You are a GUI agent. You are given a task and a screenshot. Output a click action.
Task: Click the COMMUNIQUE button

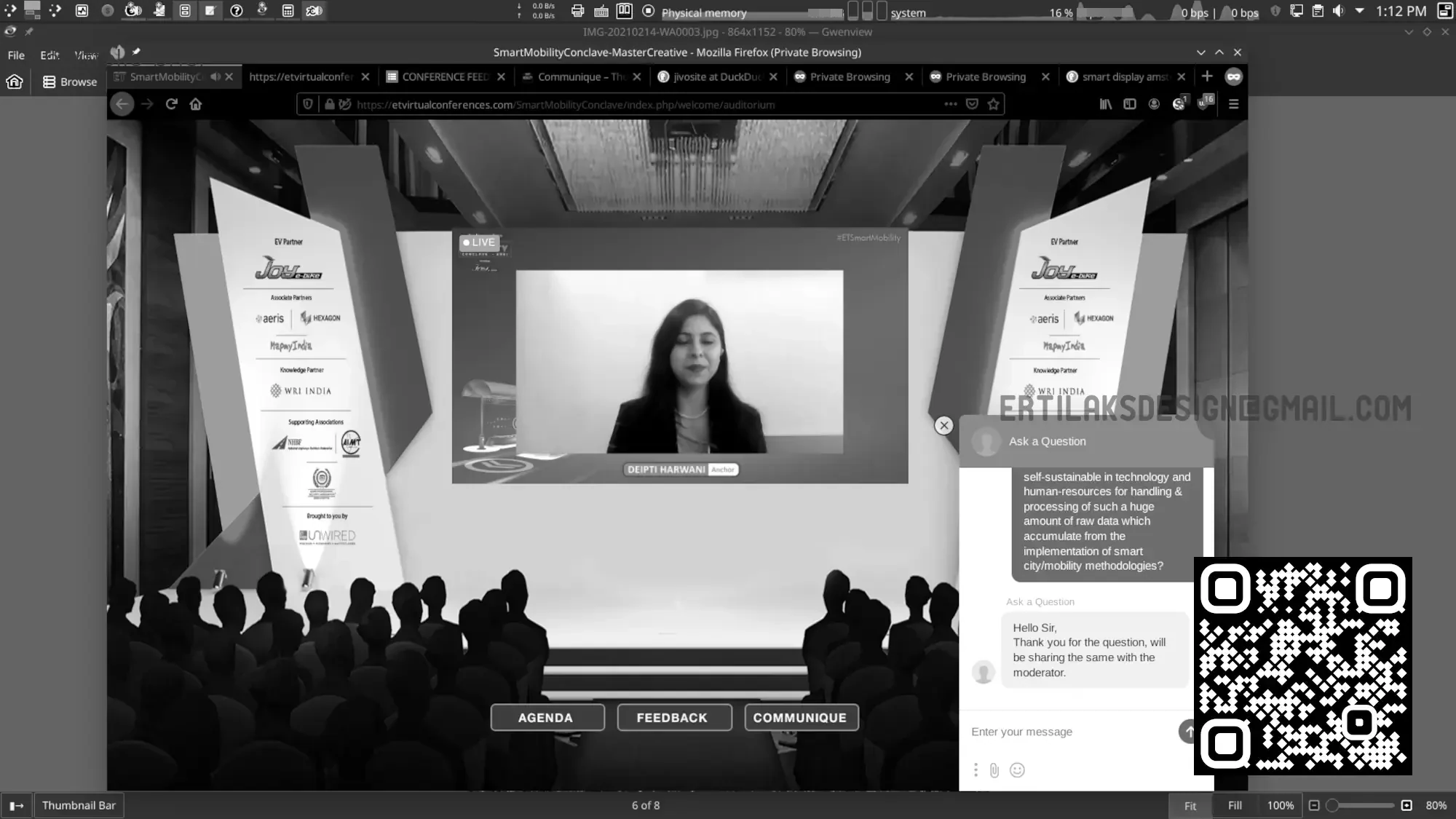[x=801, y=718]
